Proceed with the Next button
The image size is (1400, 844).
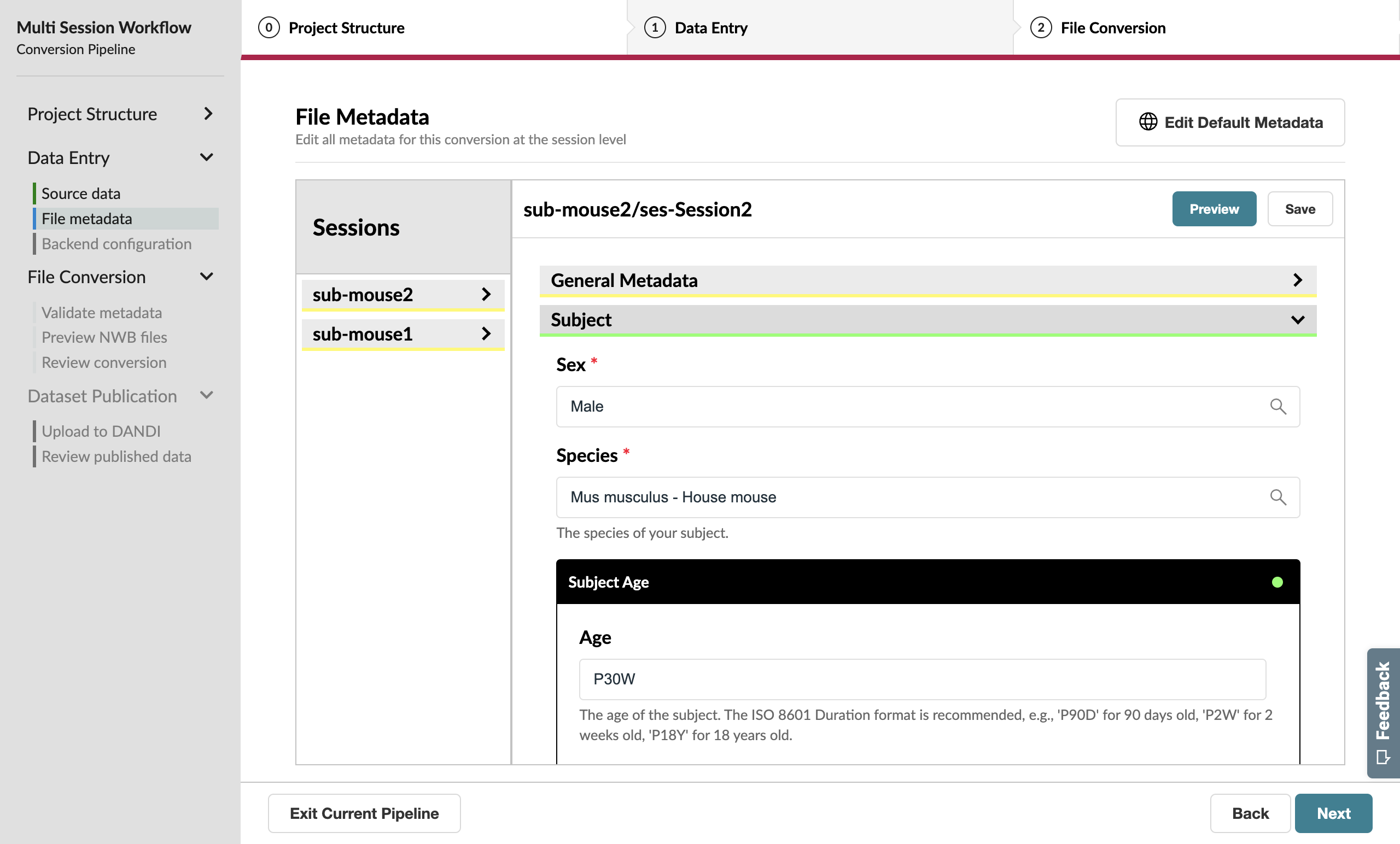tap(1333, 813)
